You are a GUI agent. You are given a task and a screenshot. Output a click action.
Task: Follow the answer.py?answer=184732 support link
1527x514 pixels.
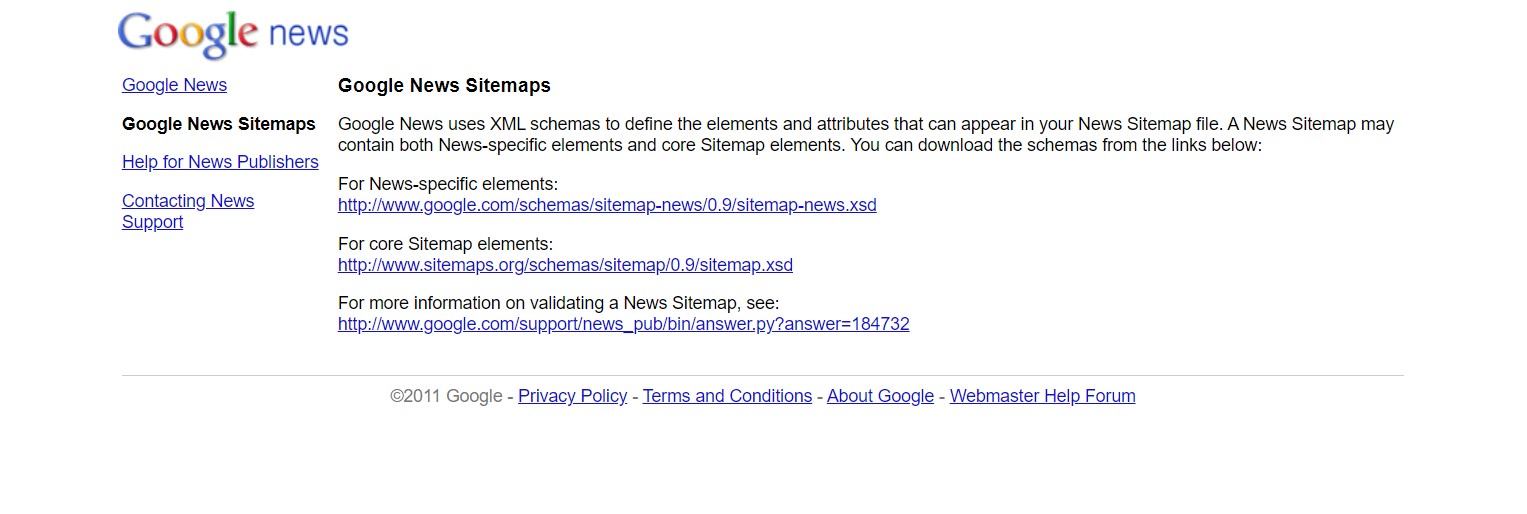click(623, 324)
